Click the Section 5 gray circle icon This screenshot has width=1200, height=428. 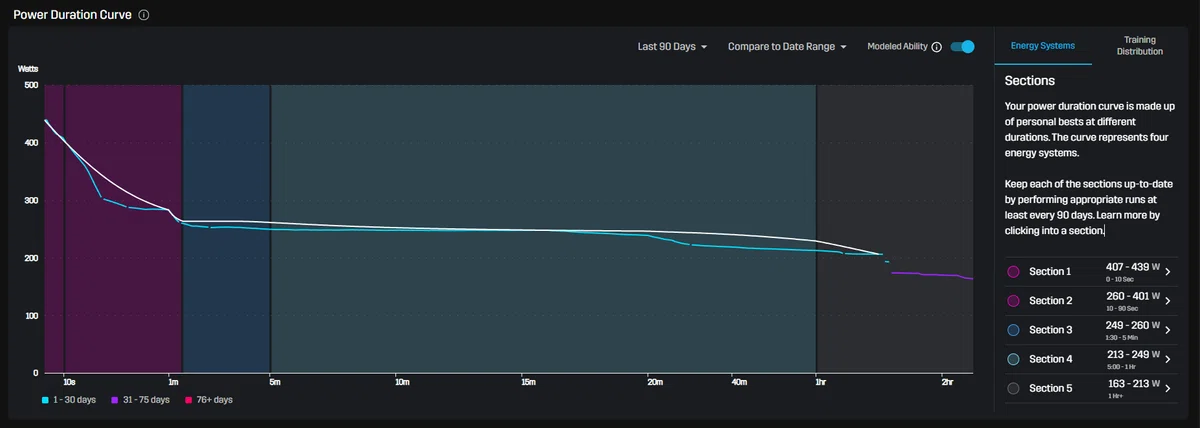1013,388
